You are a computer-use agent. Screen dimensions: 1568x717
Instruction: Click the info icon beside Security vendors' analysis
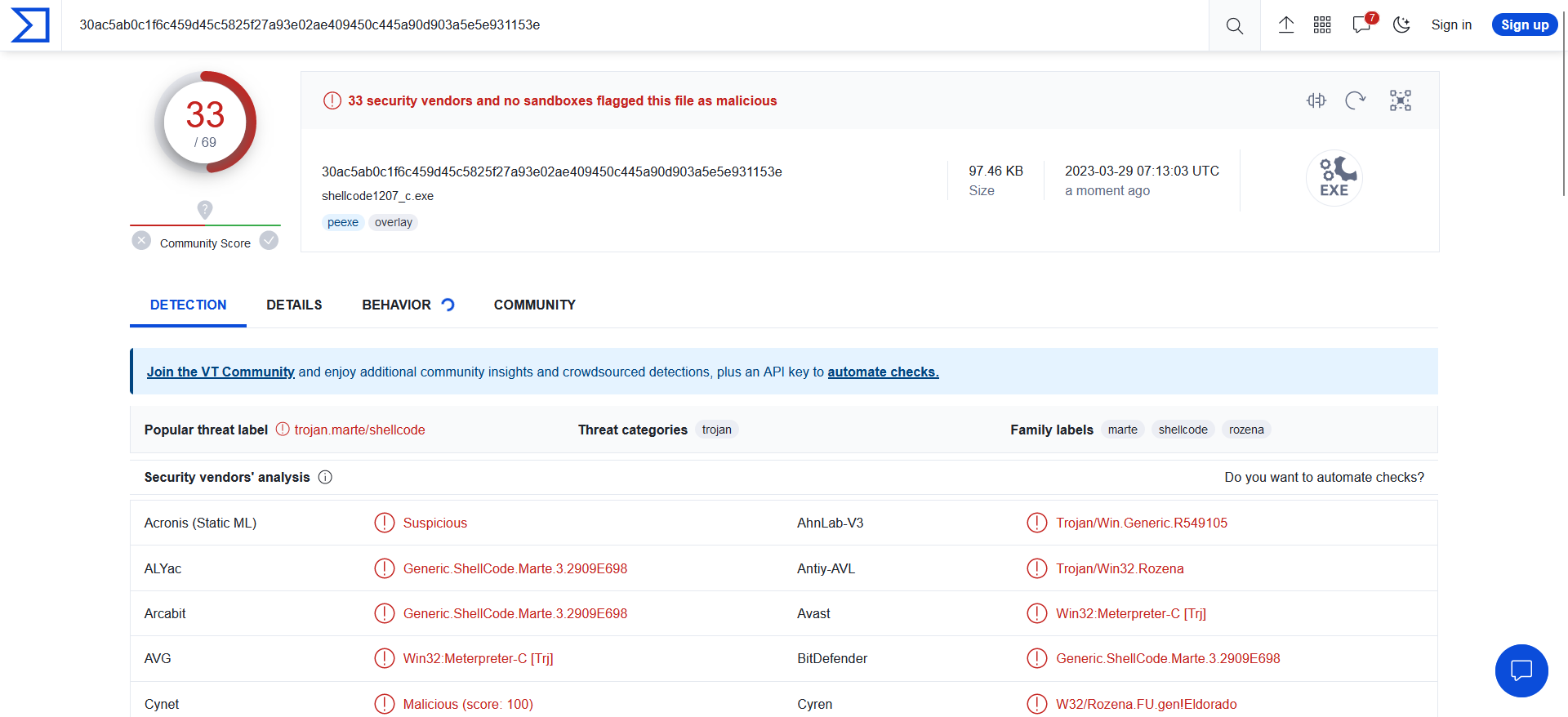click(325, 477)
